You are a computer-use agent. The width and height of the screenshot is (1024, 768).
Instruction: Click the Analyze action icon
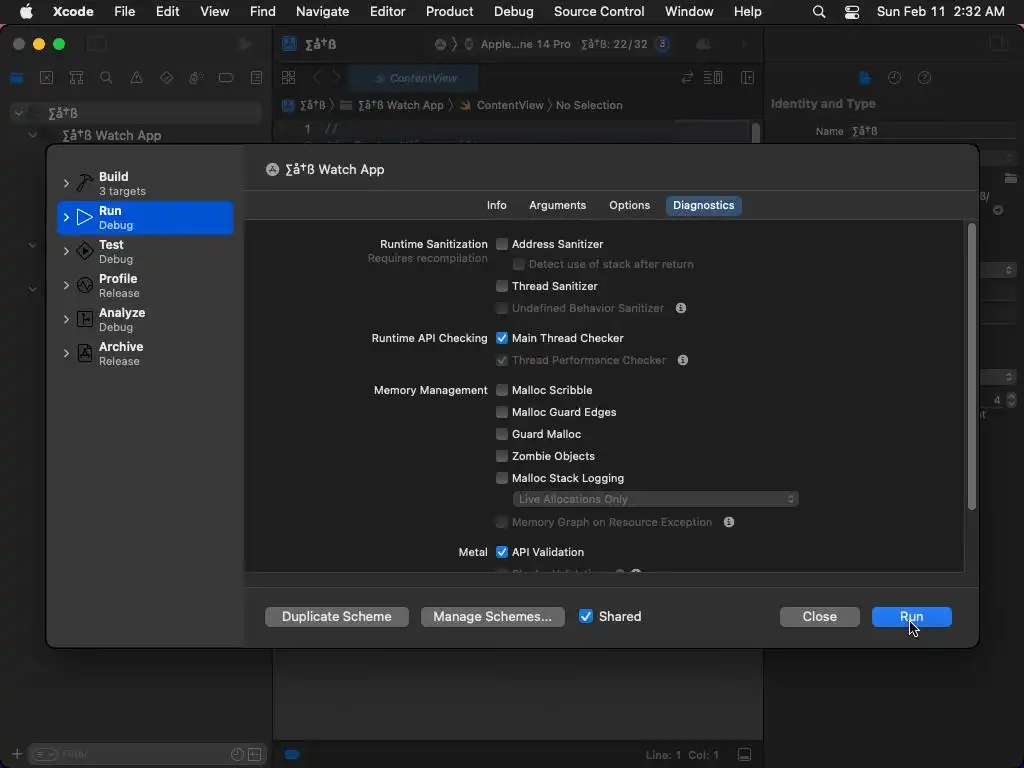coord(85,319)
